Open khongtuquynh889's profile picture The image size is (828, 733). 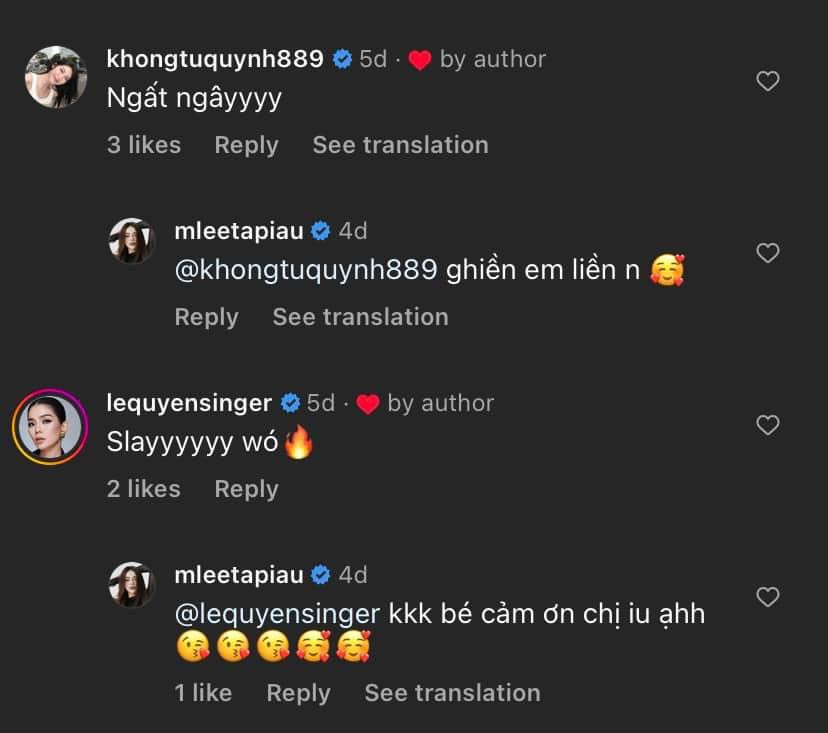[x=55, y=76]
